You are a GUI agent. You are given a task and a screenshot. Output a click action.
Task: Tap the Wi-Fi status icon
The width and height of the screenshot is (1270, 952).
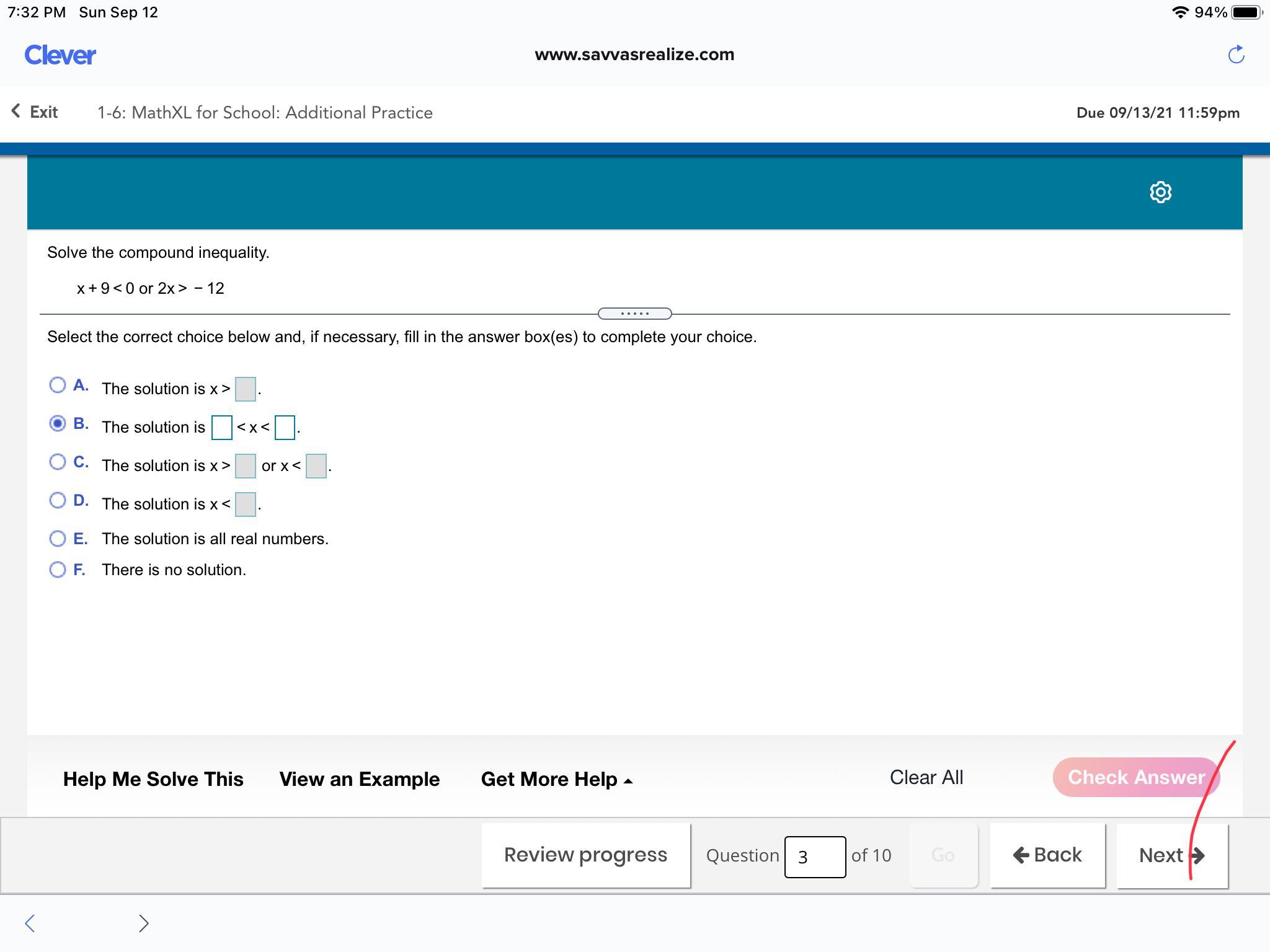pyautogui.click(x=1179, y=12)
